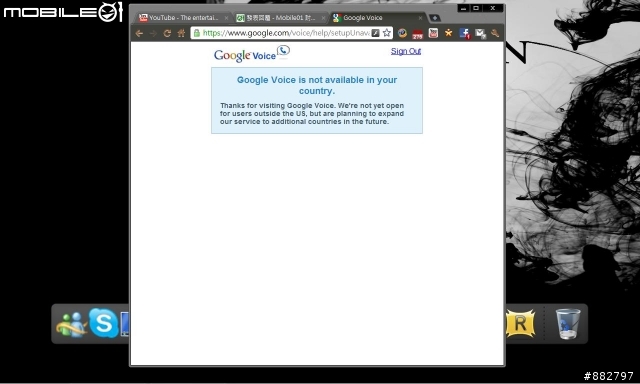Open the Facebook extension icon
This screenshot has width=640, height=384.
click(464, 33)
